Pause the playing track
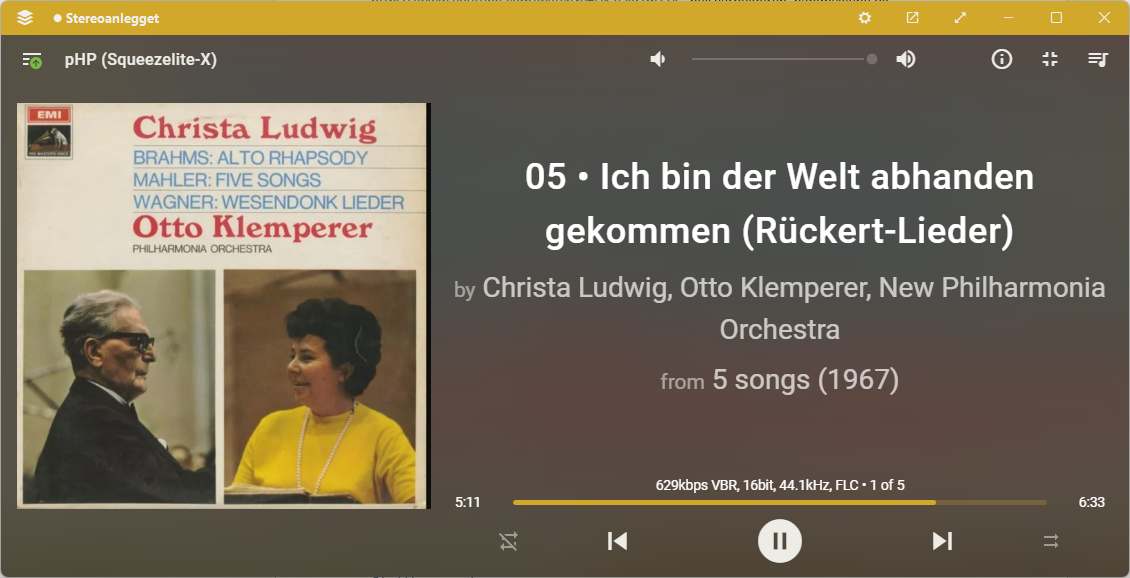Viewport: 1130px width, 578px height. pos(779,541)
